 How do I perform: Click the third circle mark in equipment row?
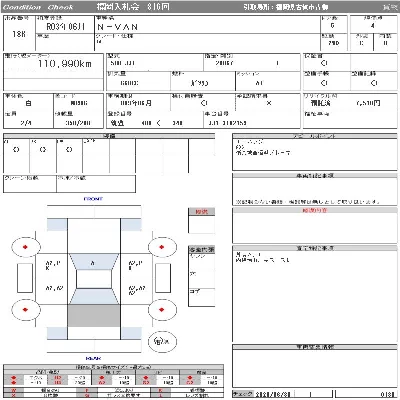(69, 150)
